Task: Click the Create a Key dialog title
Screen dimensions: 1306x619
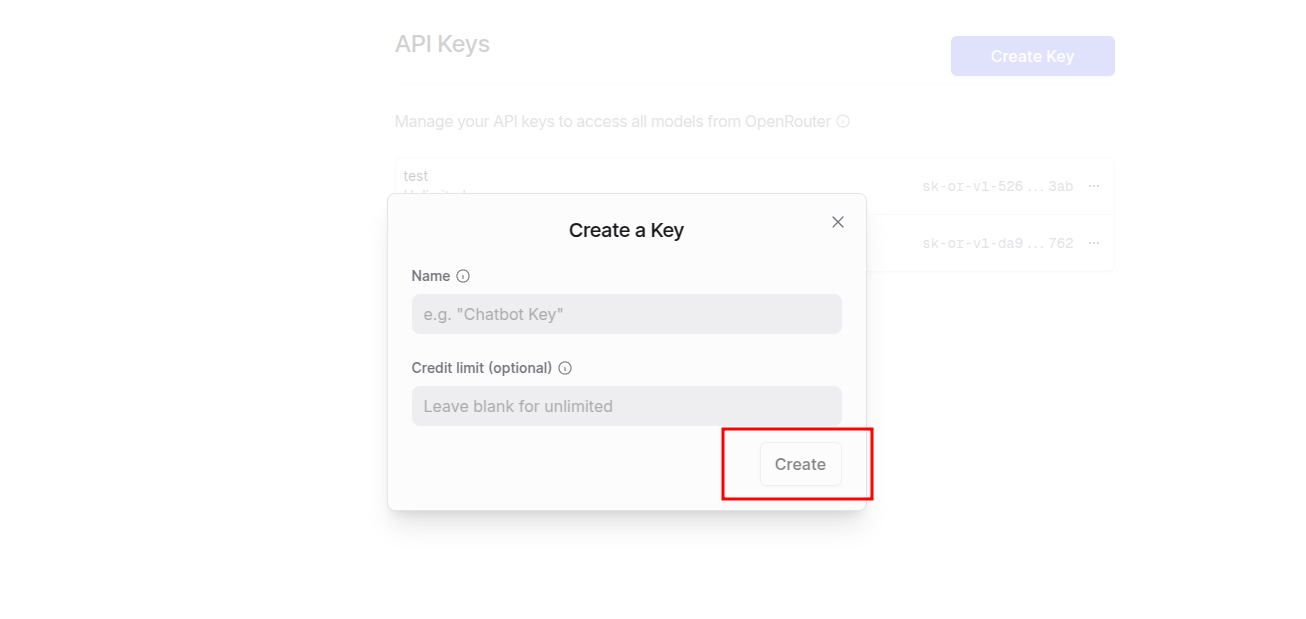Action: pyautogui.click(x=626, y=230)
